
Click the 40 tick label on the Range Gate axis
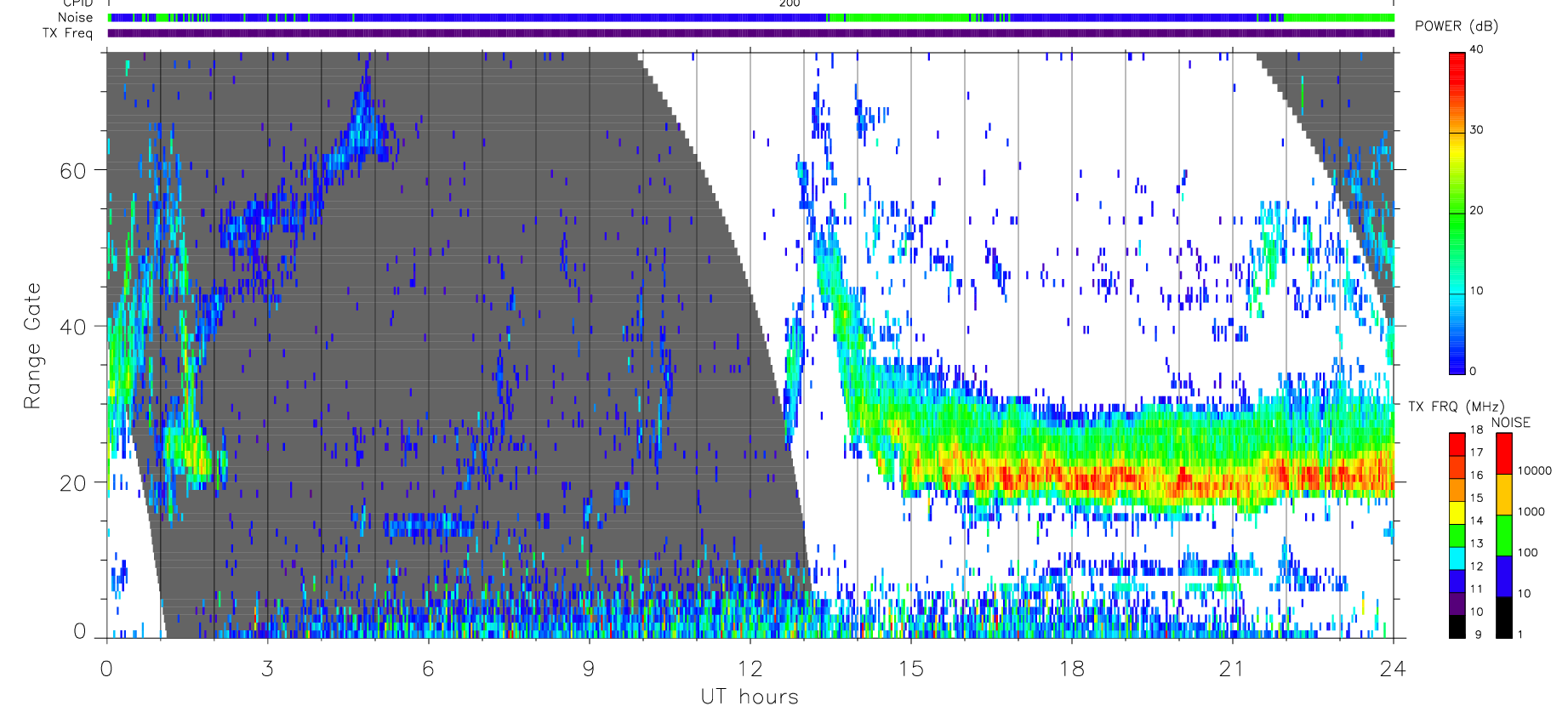pos(73,327)
